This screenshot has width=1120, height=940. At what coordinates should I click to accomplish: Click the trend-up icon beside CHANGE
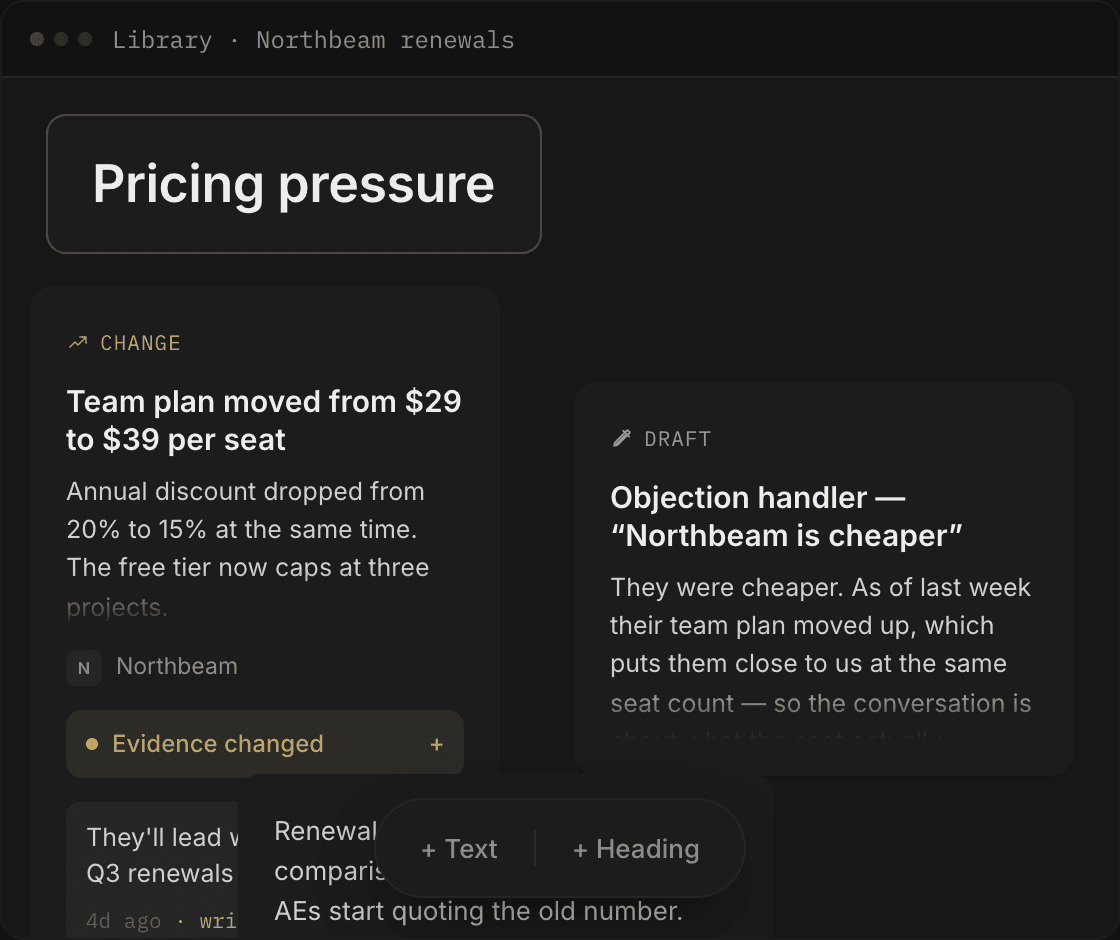78,343
